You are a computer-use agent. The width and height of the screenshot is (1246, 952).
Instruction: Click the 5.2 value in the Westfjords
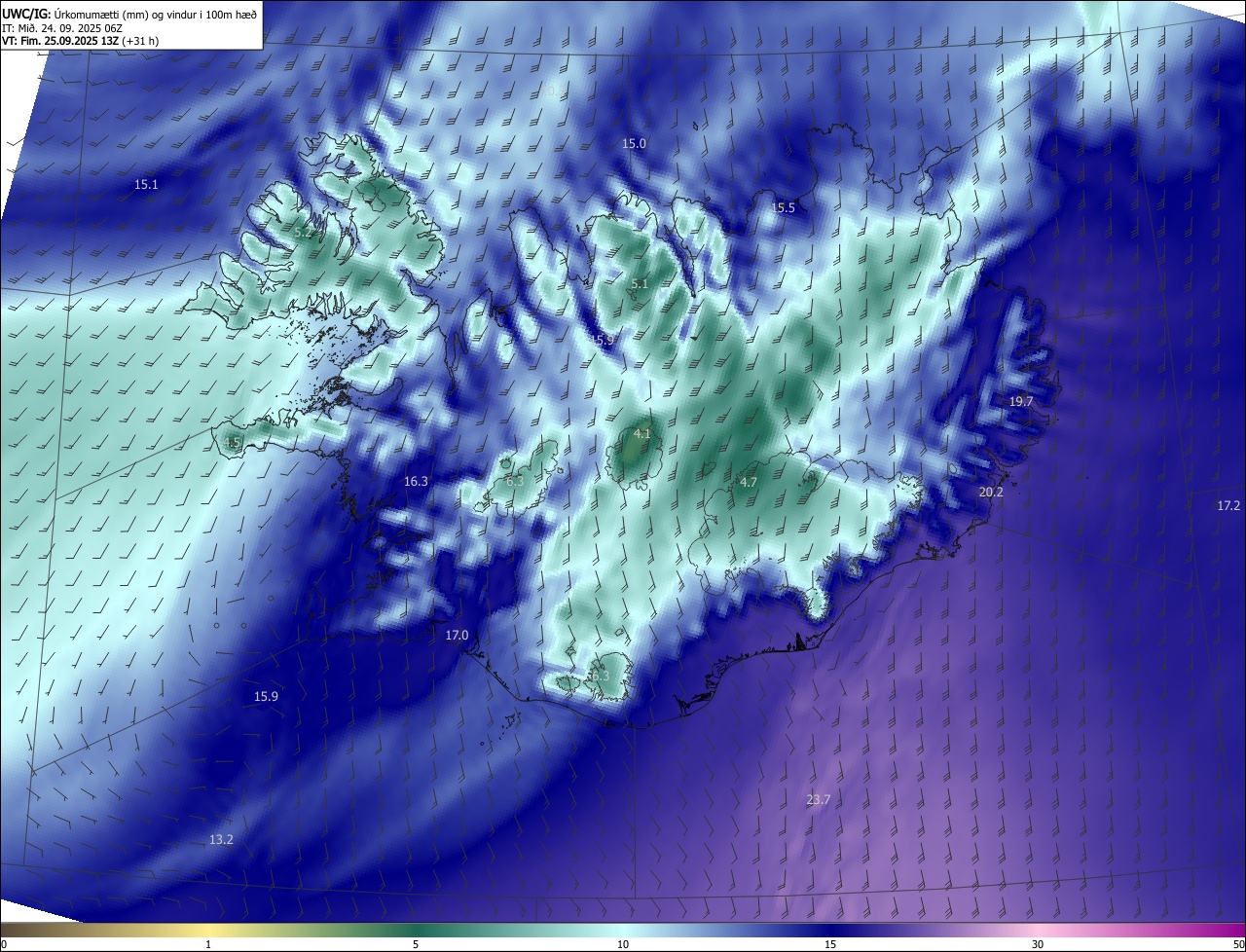pos(304,233)
